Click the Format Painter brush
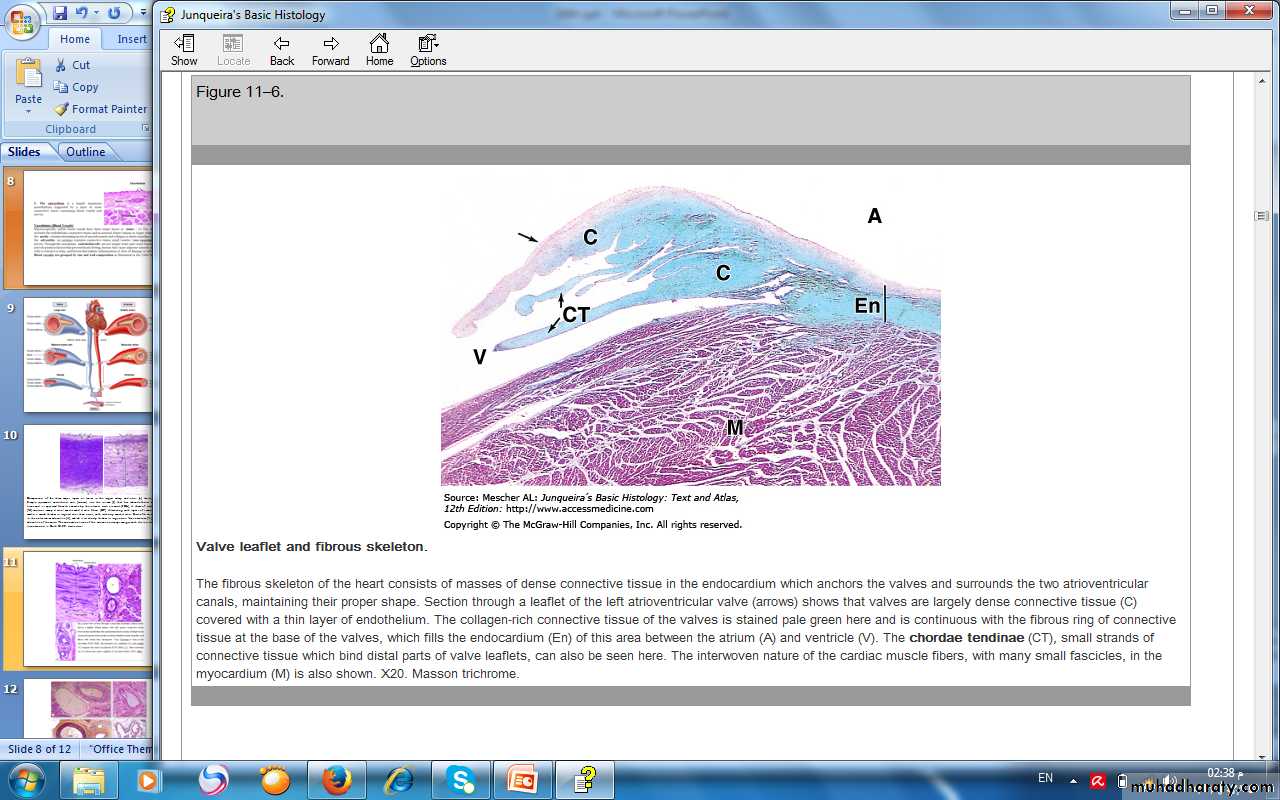Image resolution: width=1280 pixels, height=800 pixels. click(62, 109)
